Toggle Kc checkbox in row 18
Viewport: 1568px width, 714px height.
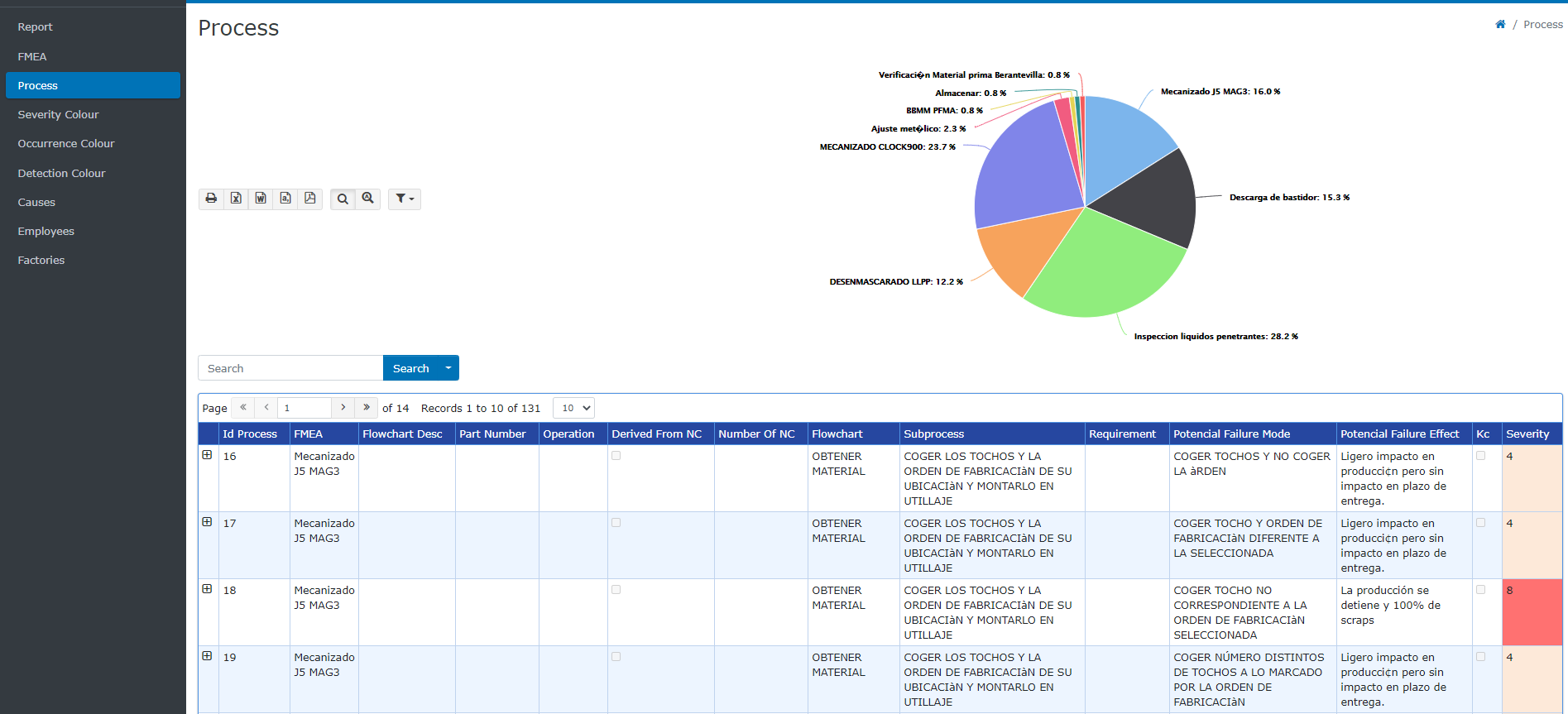click(1480, 590)
